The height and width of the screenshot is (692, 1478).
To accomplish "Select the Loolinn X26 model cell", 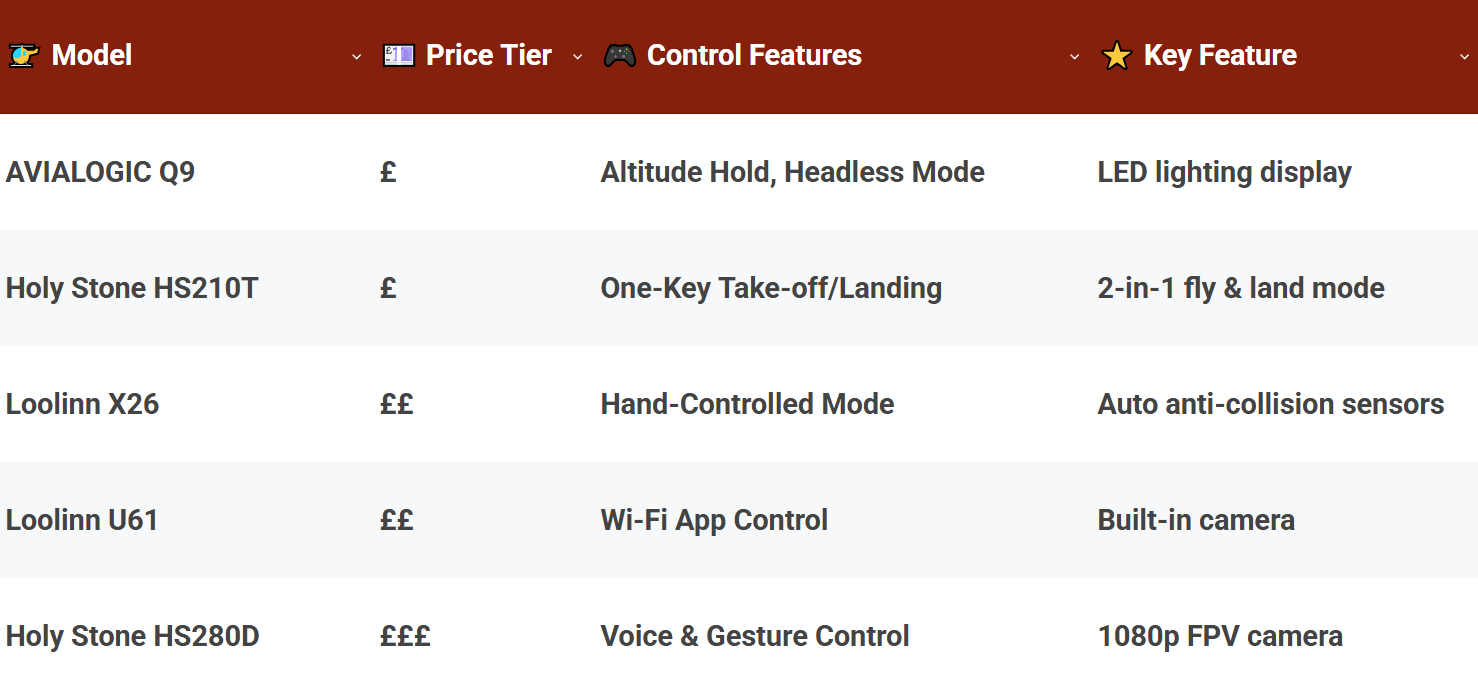I will pos(83,404).
